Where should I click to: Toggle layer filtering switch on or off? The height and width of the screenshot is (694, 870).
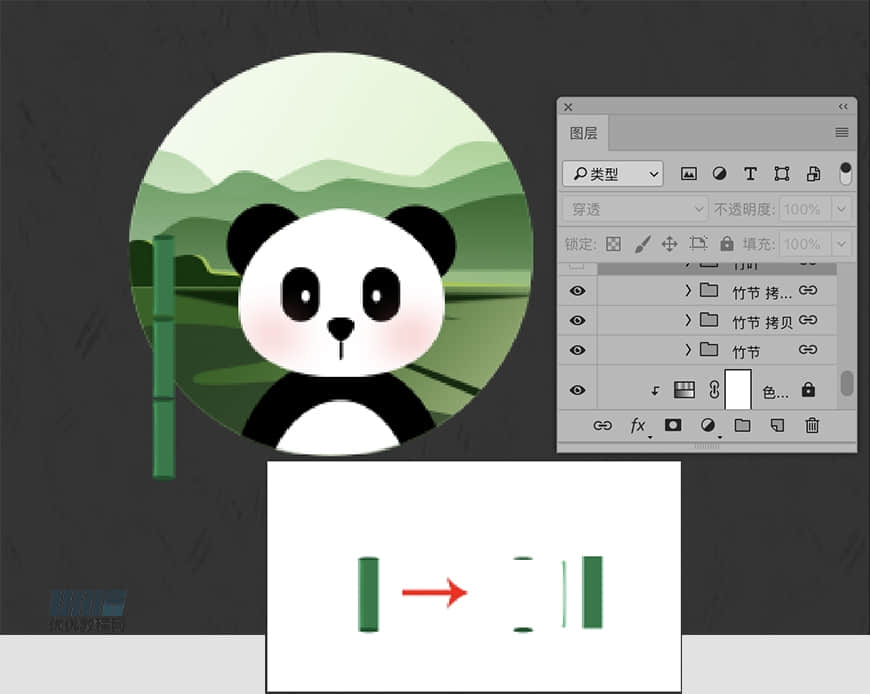click(846, 174)
